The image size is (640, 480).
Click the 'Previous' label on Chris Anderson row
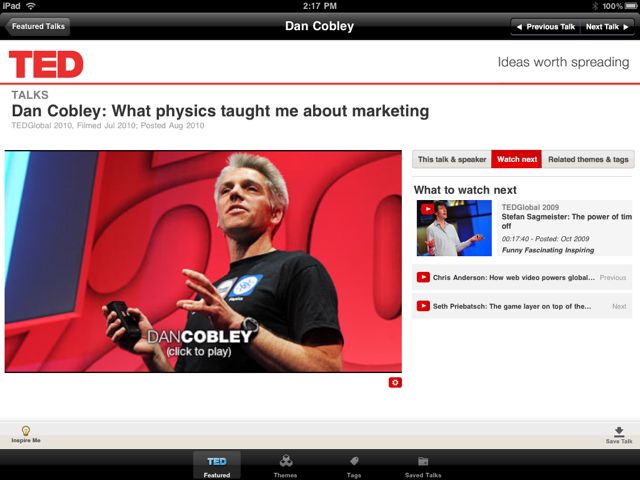613,278
